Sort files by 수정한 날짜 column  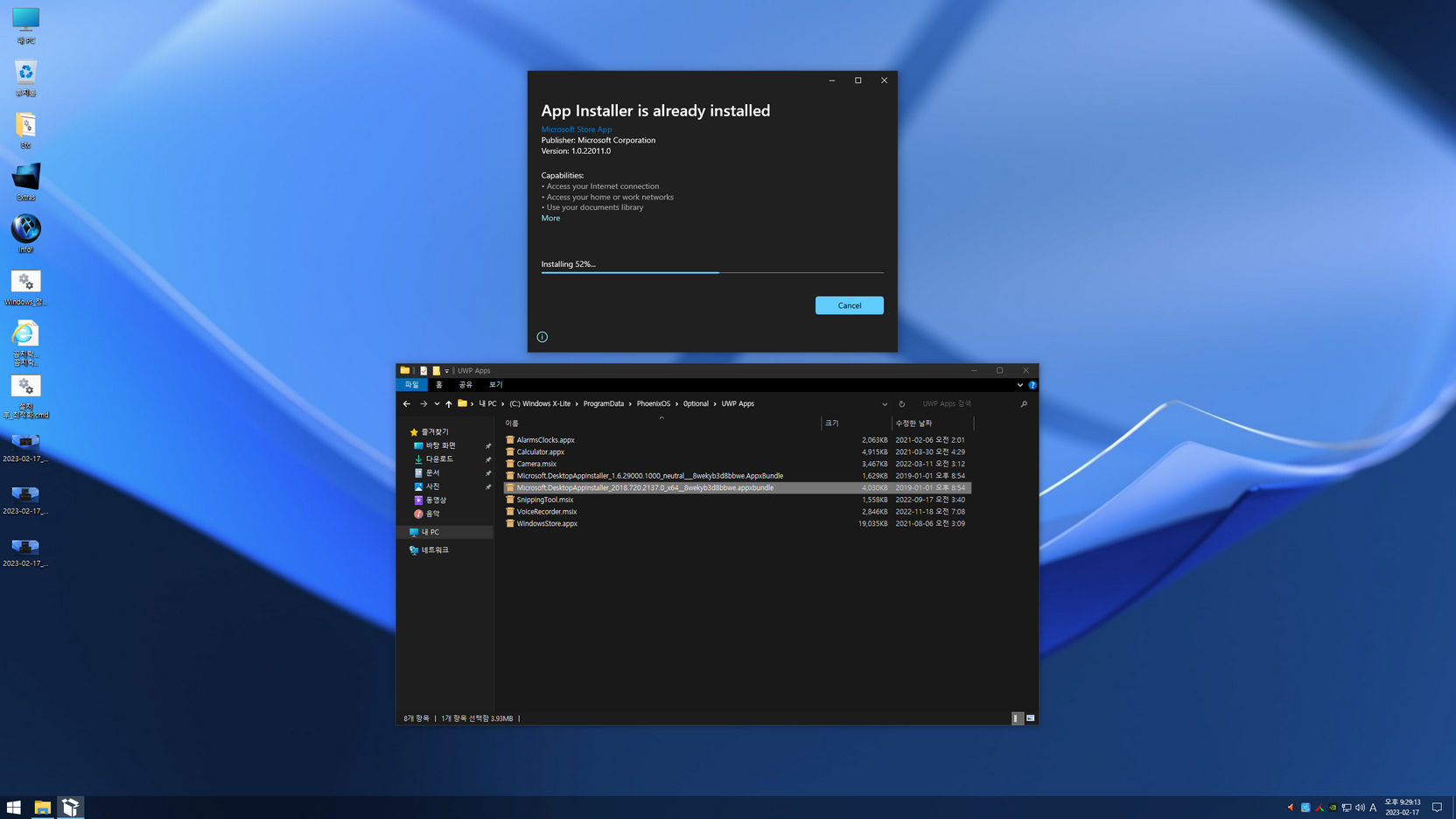tap(932, 423)
